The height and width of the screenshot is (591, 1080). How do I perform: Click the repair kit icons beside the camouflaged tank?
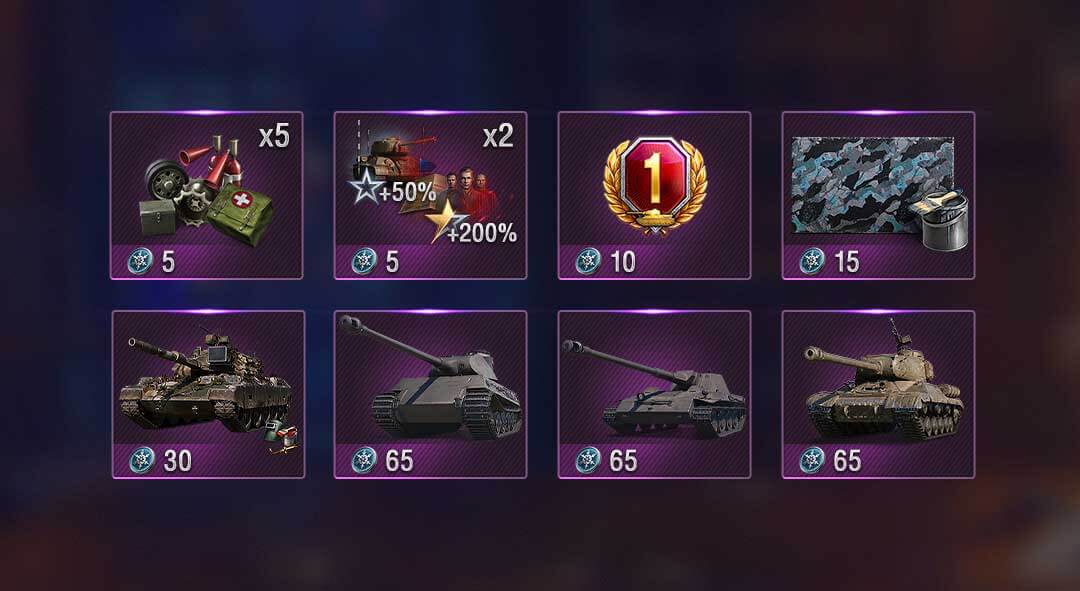[281, 438]
